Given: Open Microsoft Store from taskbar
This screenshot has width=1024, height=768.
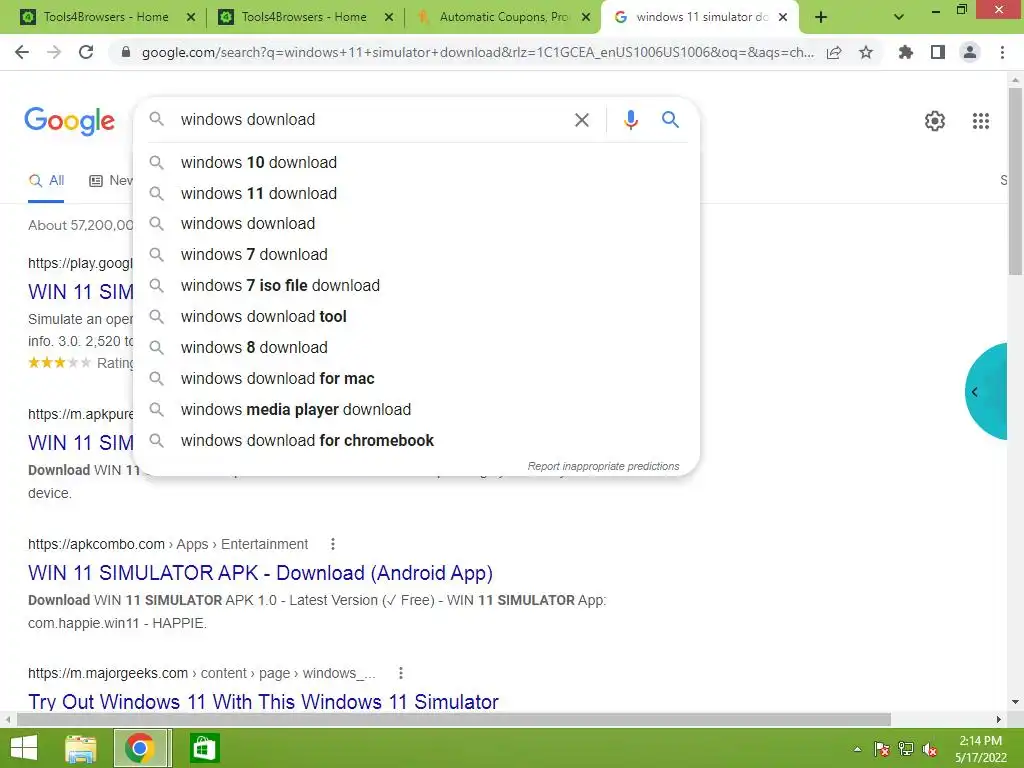Looking at the screenshot, I should 204,748.
